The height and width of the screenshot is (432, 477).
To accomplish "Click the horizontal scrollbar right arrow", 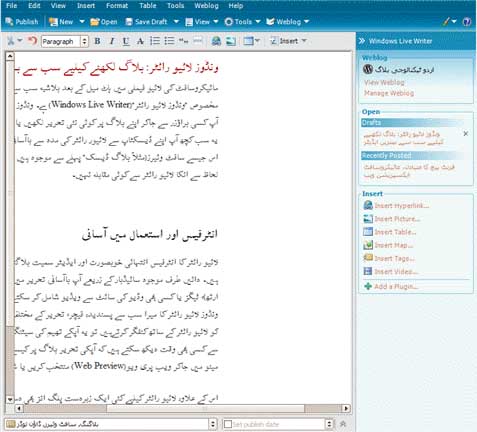I will (x=346, y=408).
